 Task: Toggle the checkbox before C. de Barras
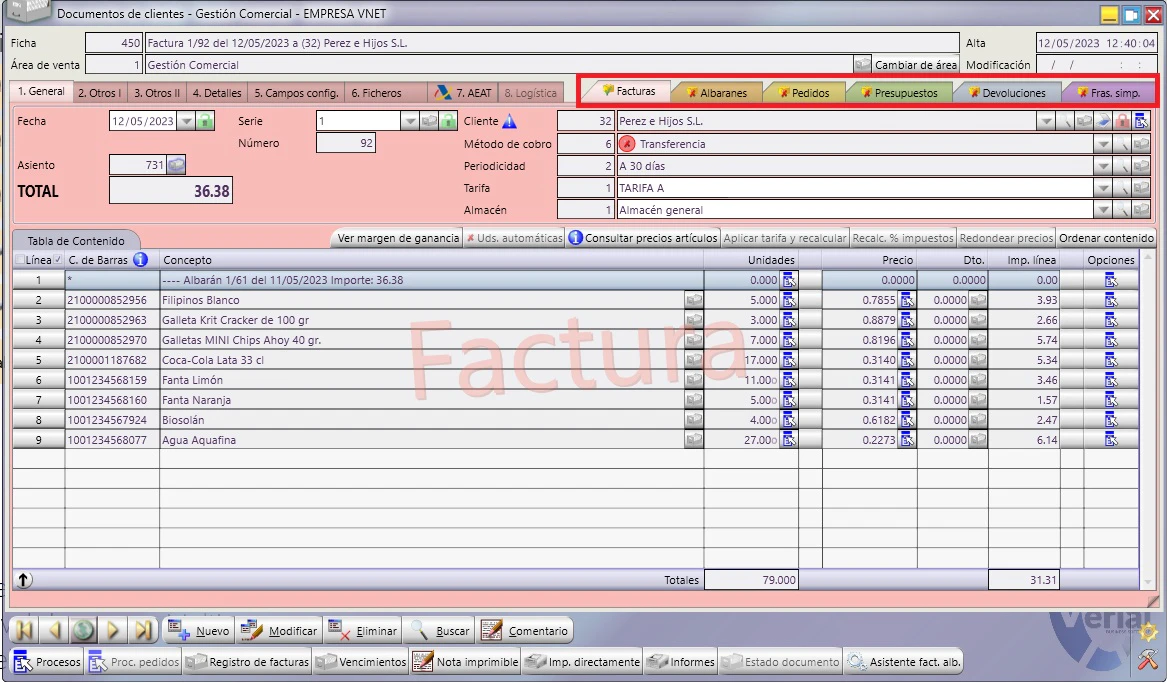tap(58, 260)
